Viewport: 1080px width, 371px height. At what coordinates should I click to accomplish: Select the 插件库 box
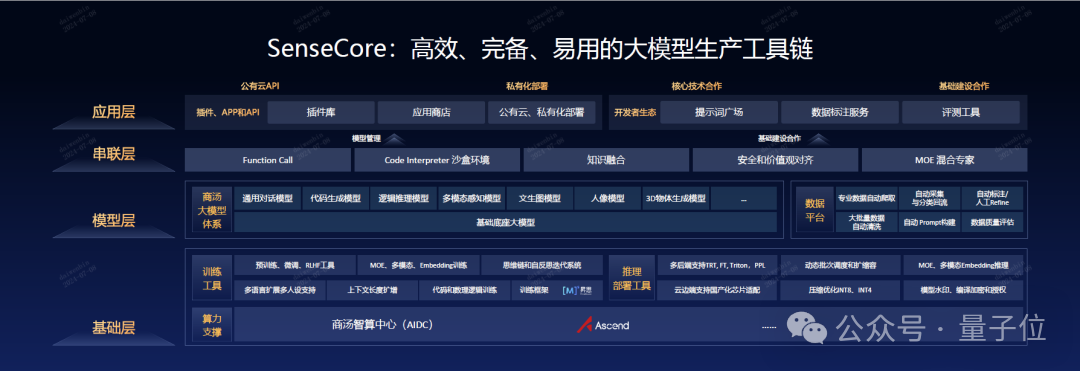point(321,112)
